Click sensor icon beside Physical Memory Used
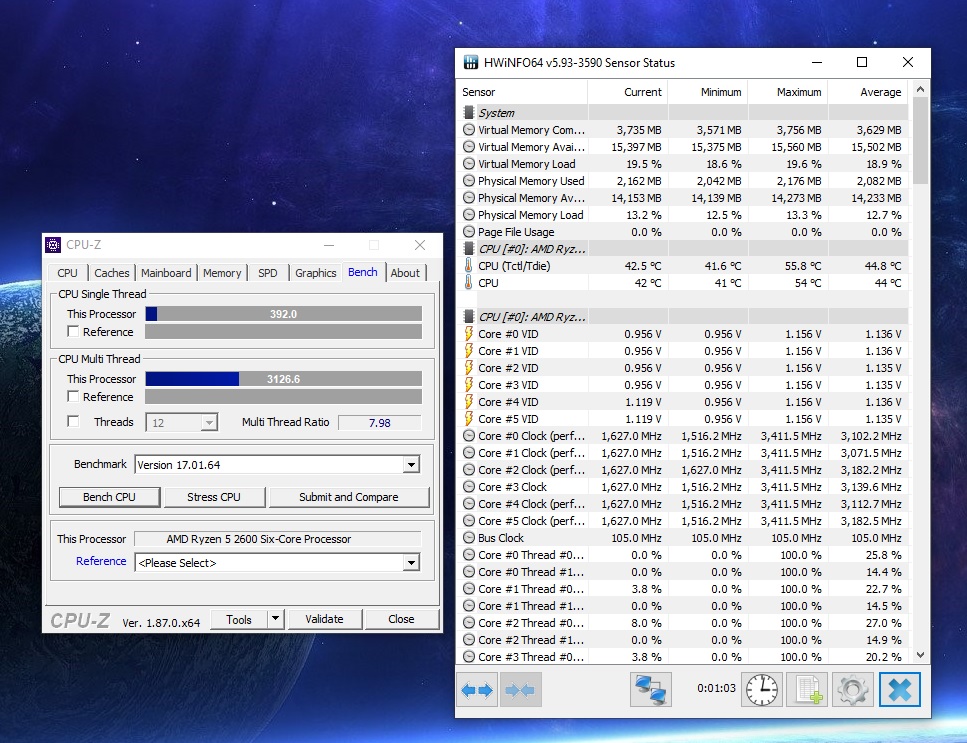The height and width of the screenshot is (743, 967). point(469,181)
